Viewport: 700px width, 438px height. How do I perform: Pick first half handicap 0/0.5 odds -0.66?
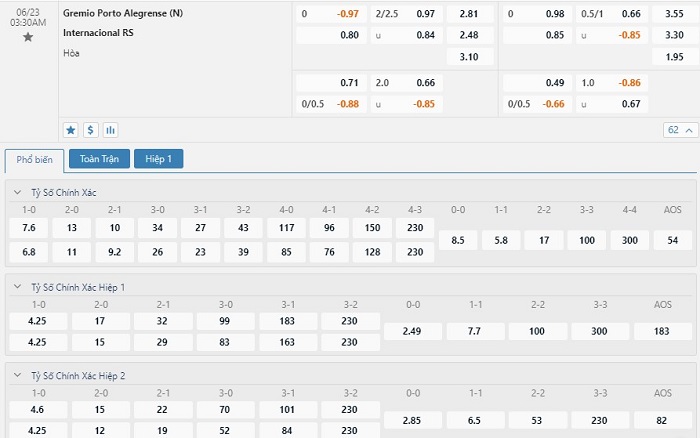(x=537, y=104)
